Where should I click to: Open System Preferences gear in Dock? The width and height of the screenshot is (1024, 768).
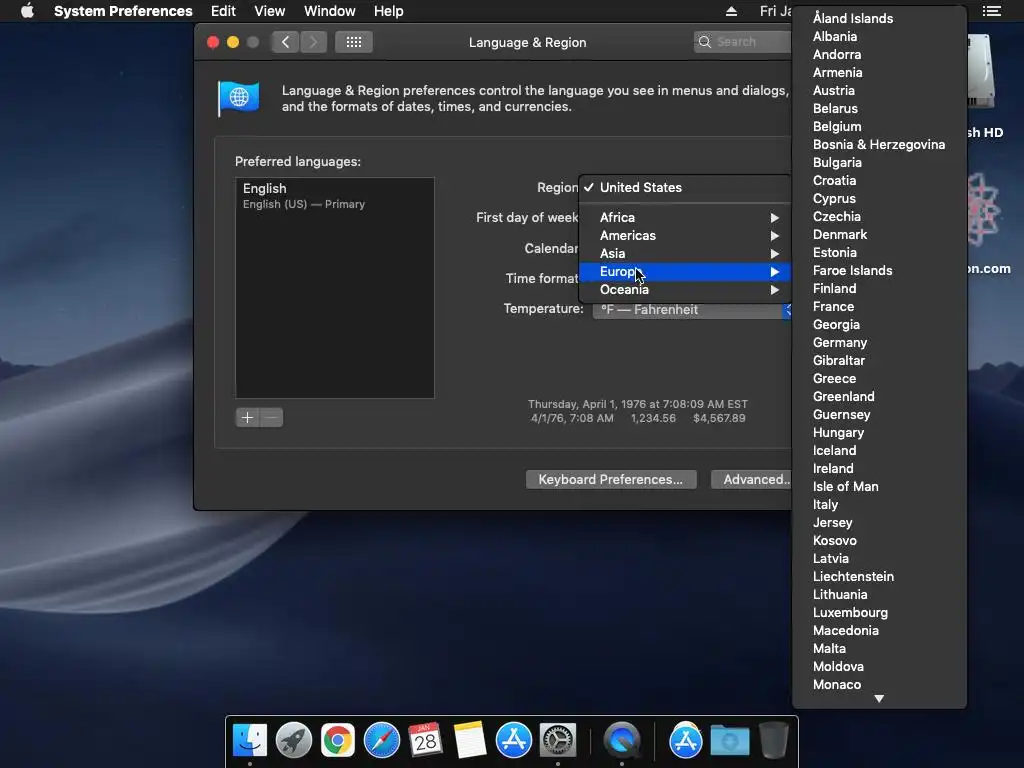tap(557, 741)
